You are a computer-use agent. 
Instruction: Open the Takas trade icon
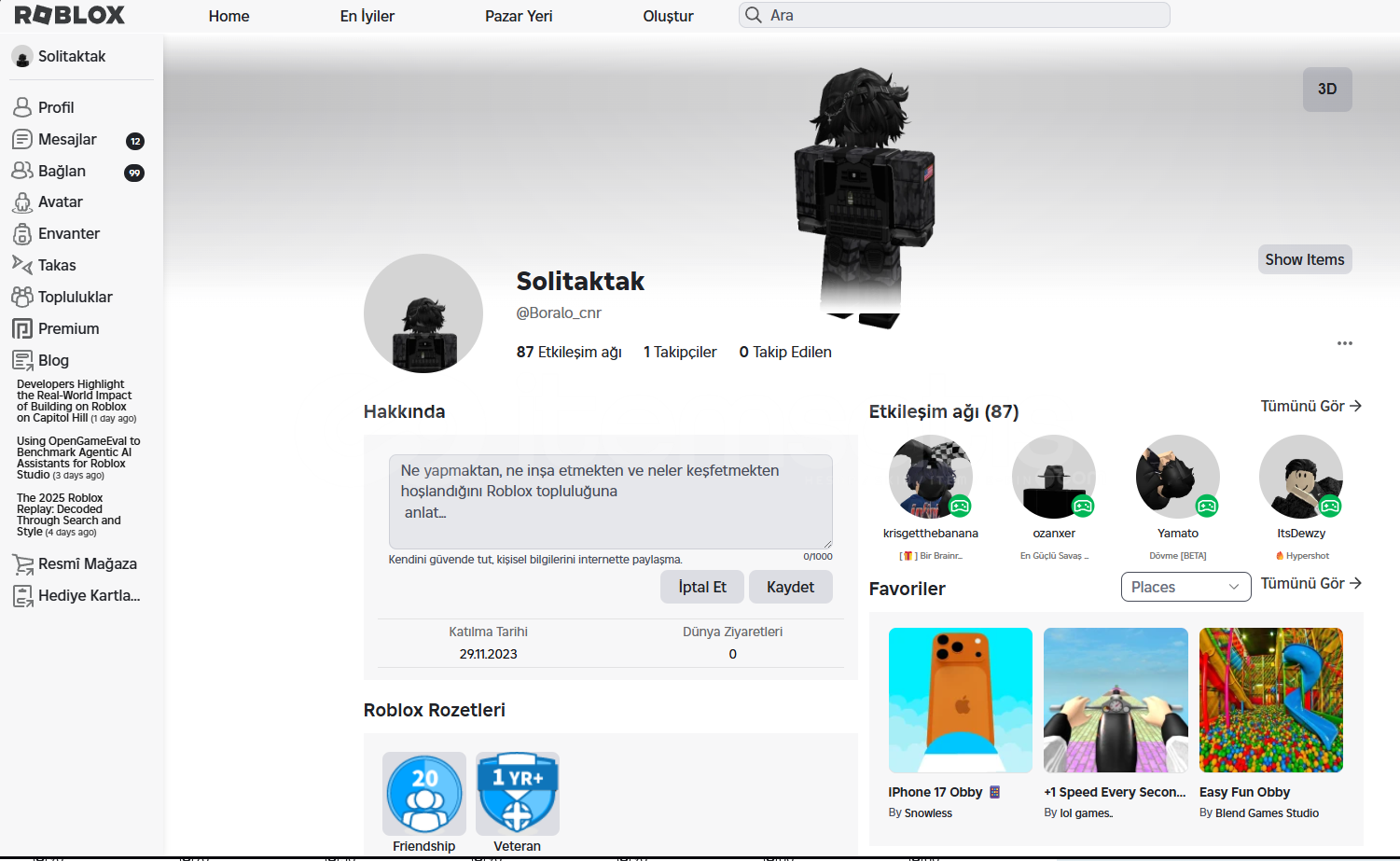click(22, 265)
